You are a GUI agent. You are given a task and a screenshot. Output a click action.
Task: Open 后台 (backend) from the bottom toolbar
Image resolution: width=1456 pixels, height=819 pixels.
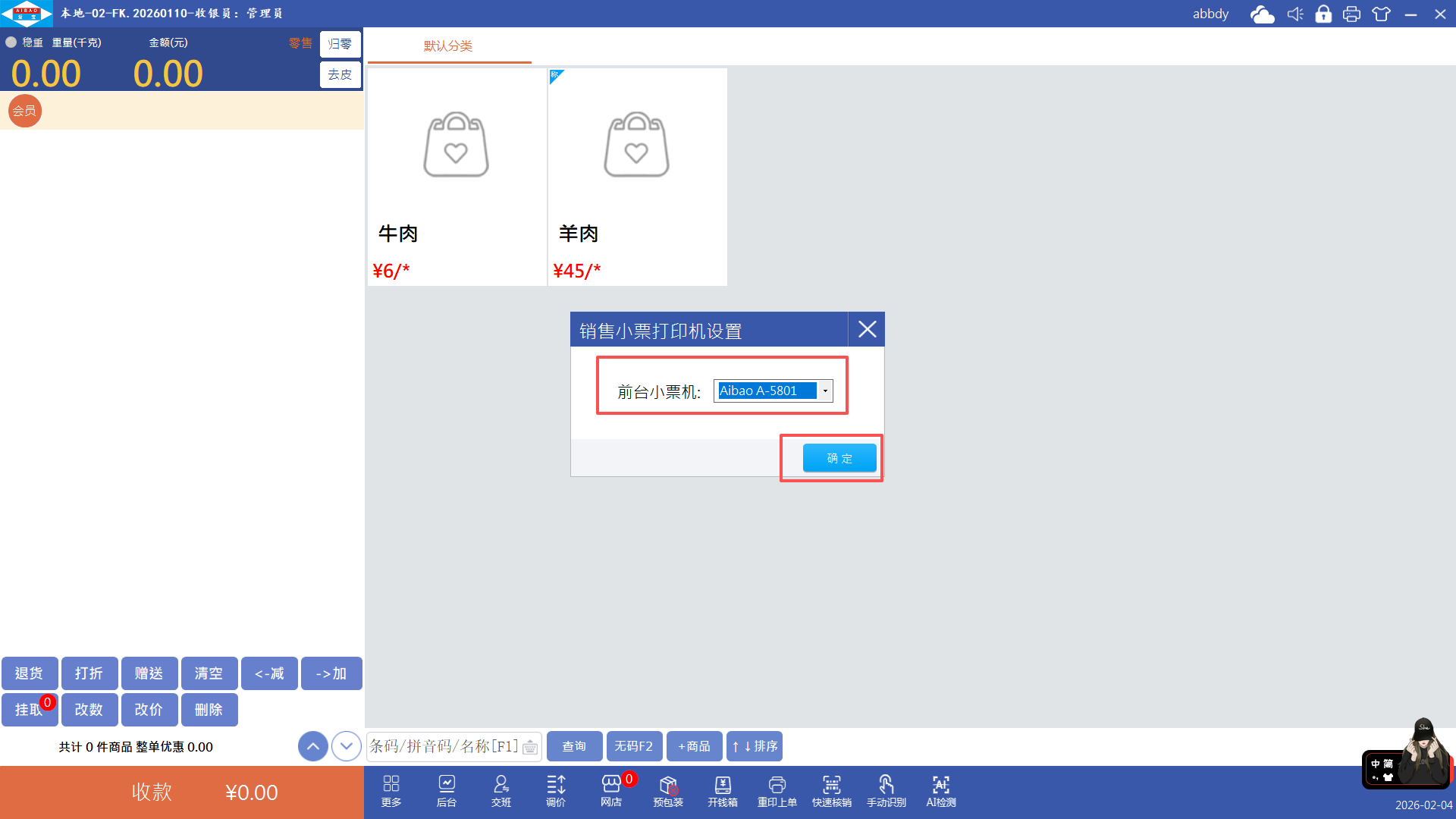point(447,790)
